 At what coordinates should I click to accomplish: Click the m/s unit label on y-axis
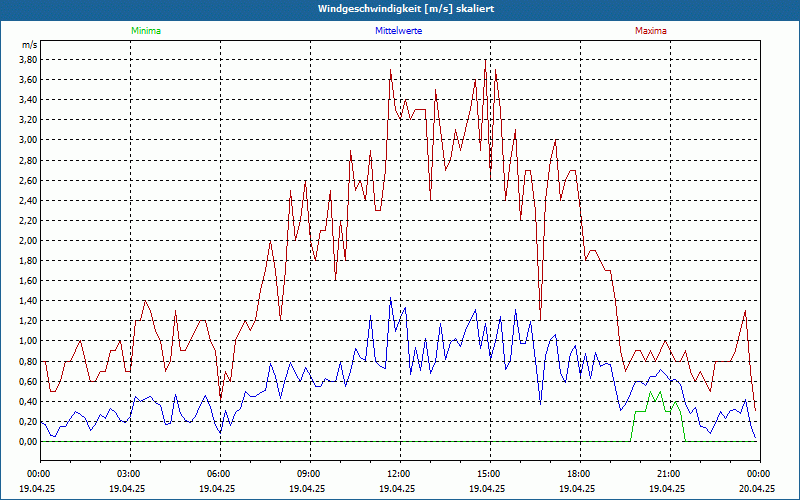click(29, 45)
